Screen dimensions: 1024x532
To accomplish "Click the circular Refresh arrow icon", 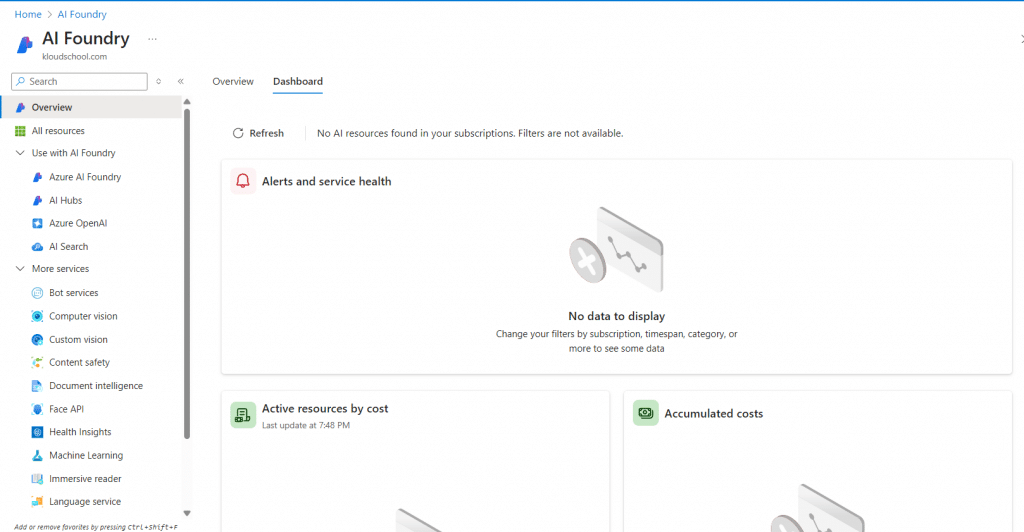I will [x=238, y=133].
